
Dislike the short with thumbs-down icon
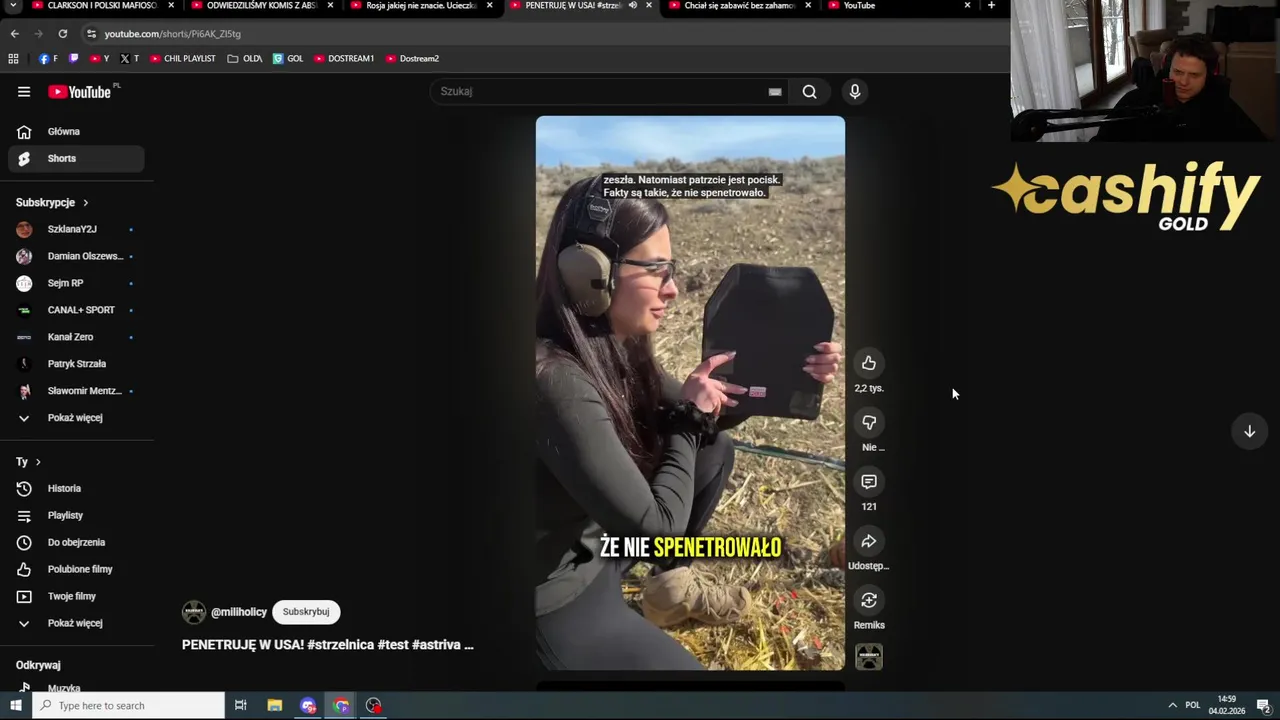pyautogui.click(x=869, y=422)
